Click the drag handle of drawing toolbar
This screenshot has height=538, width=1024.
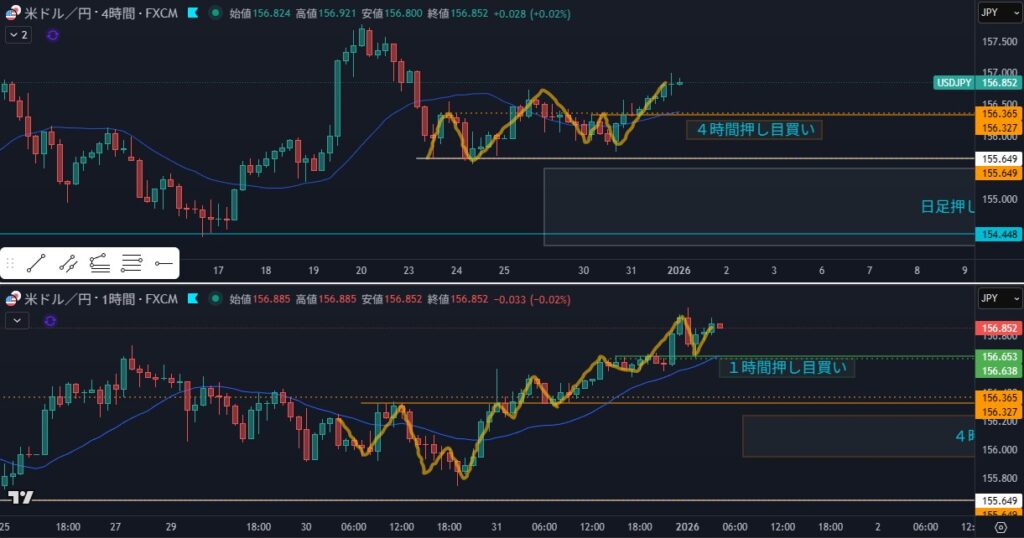[x=11, y=264]
